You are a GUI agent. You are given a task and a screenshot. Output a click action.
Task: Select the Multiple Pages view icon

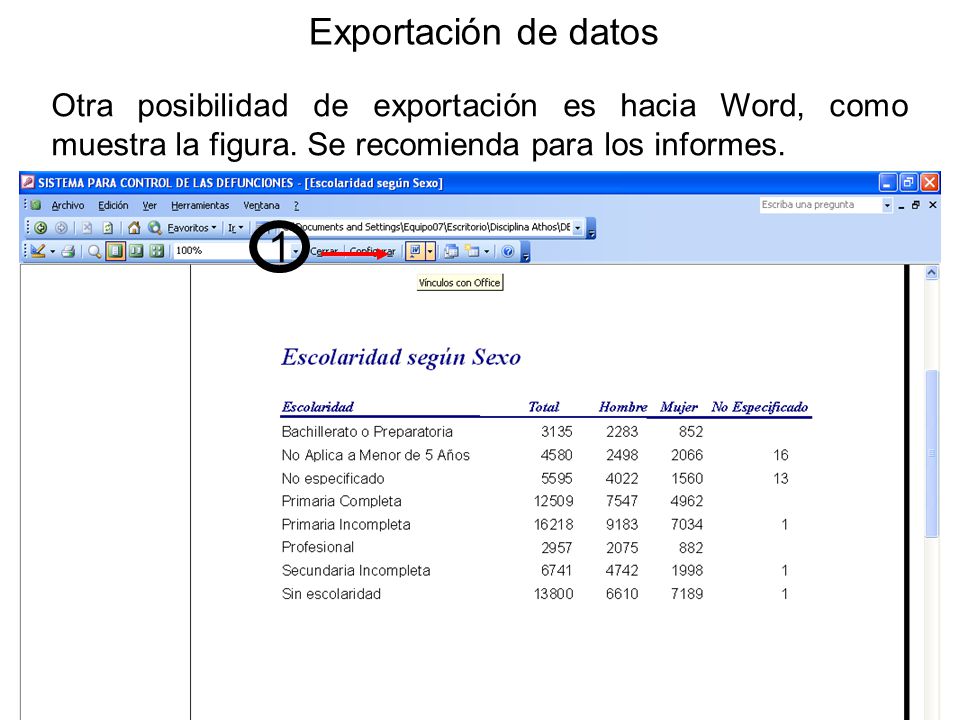pos(157,251)
